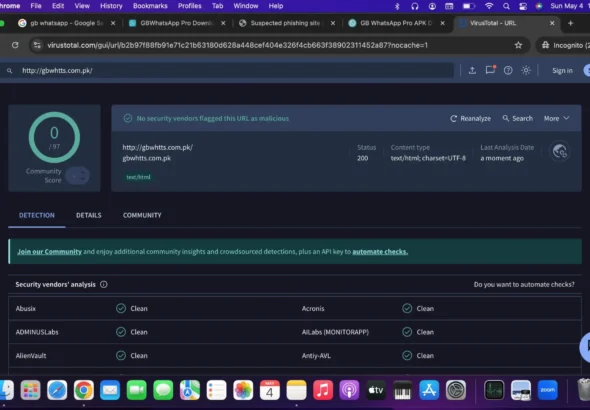Open the Bookmarks menu
Viewport: 590px width, 410px height.
coord(150,6)
